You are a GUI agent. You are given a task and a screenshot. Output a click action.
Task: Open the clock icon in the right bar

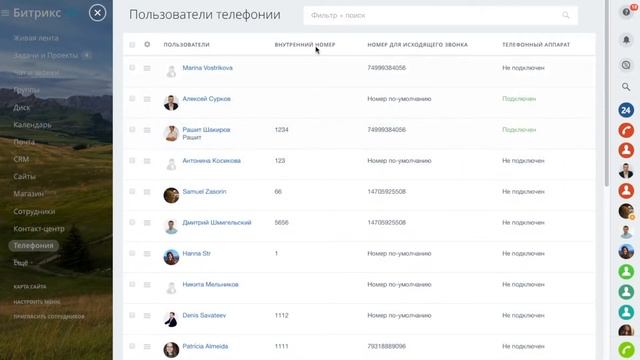tap(626, 65)
